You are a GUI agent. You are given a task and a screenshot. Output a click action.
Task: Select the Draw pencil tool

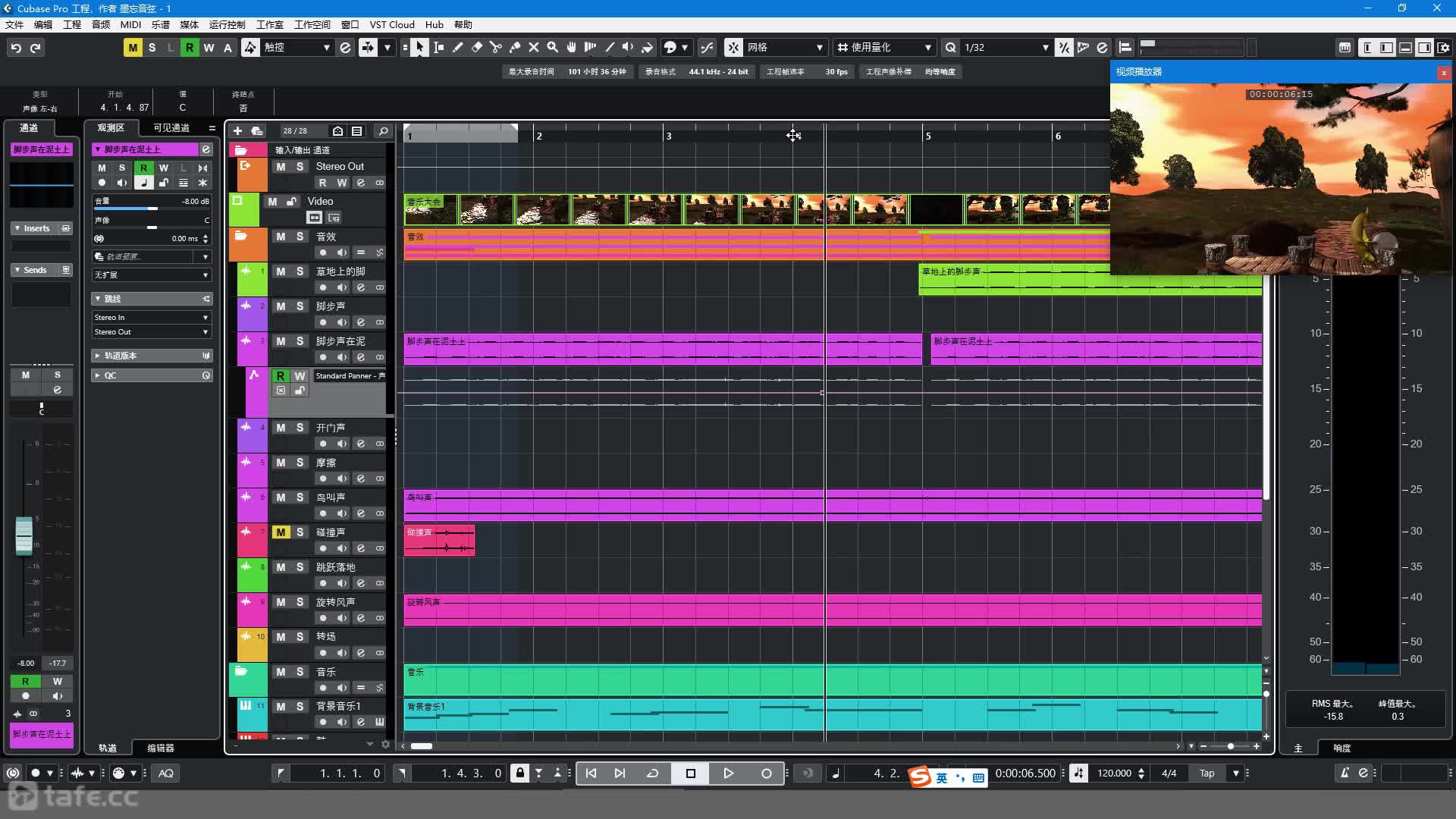tap(457, 47)
